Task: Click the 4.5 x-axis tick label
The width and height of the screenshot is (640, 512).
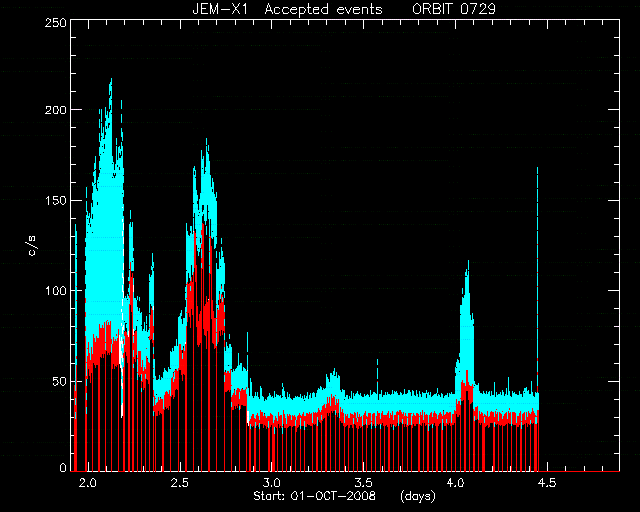Action: point(547,483)
